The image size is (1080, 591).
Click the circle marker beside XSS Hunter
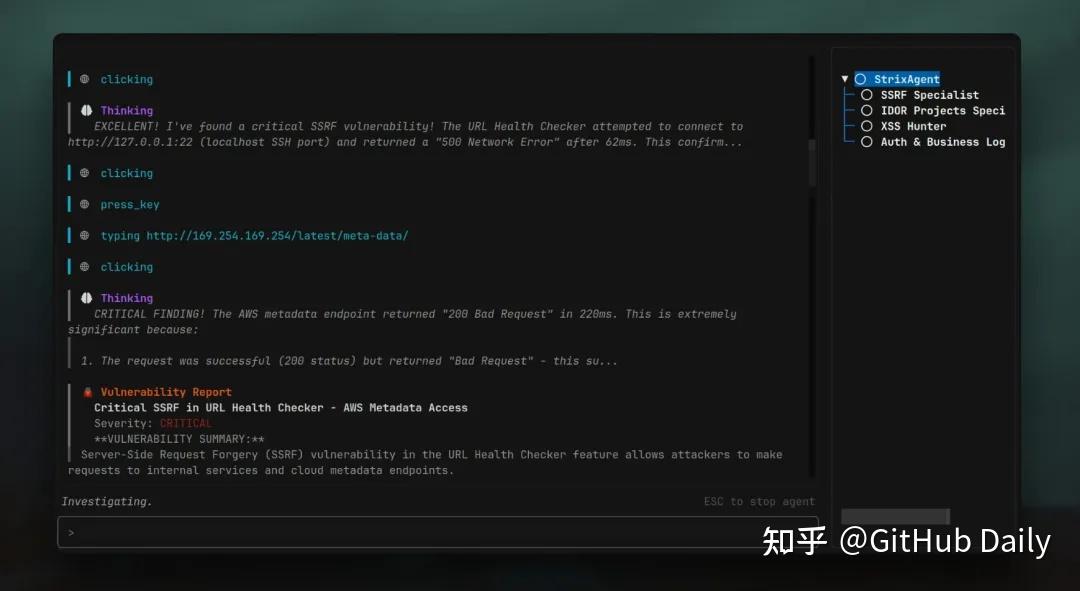pyautogui.click(x=867, y=126)
